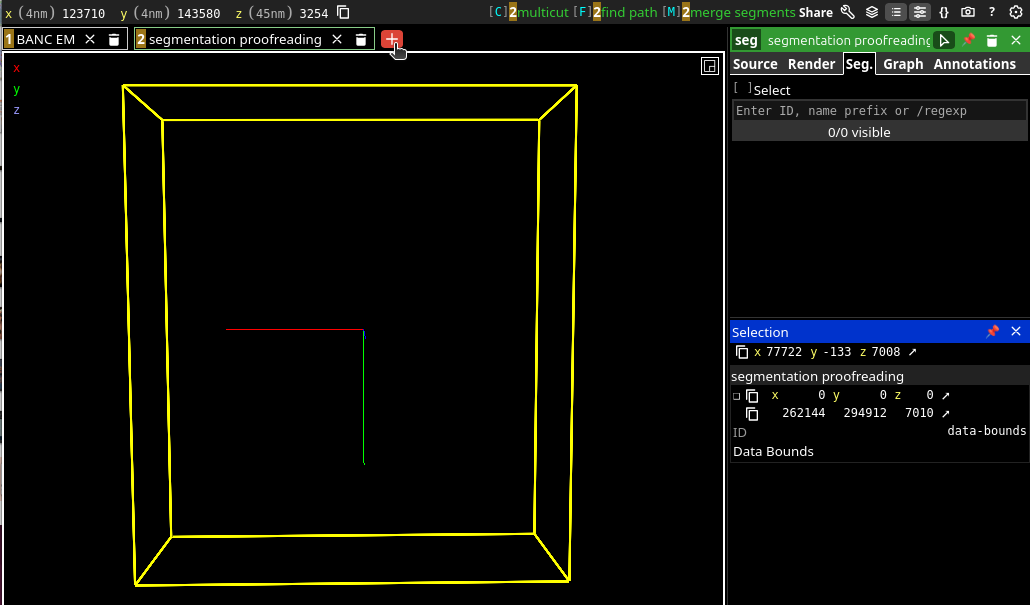
Task: Copy the selection position x 77722
Action: tap(742, 352)
